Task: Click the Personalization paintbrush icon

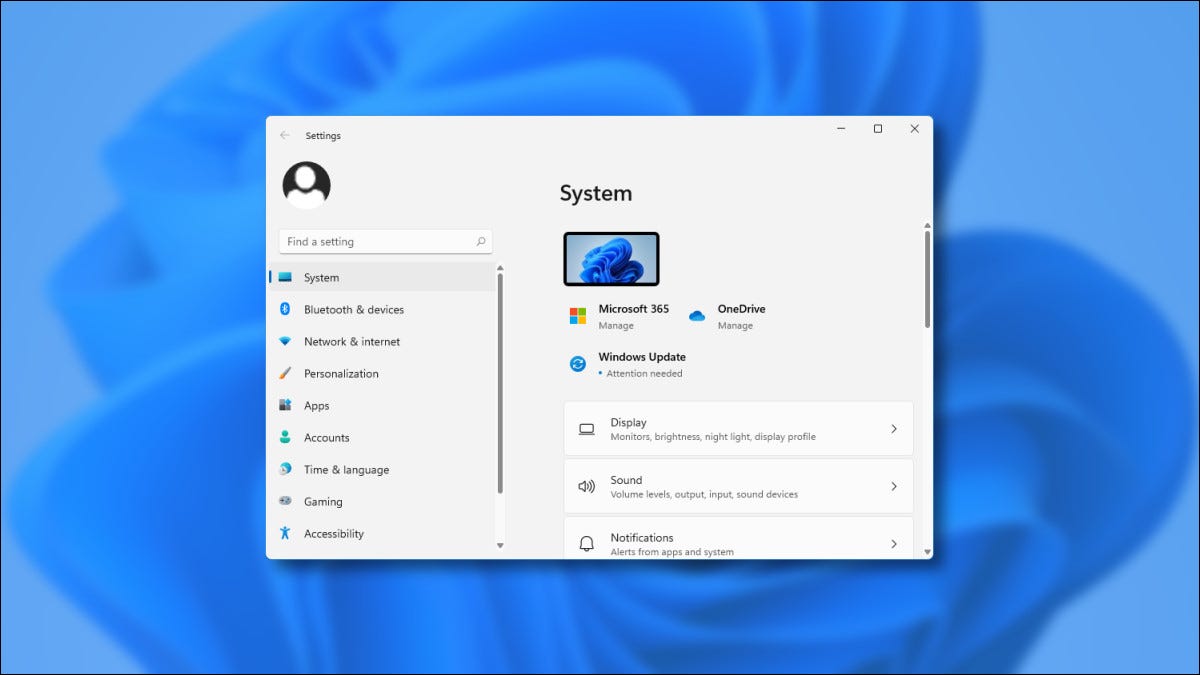Action: 287,373
